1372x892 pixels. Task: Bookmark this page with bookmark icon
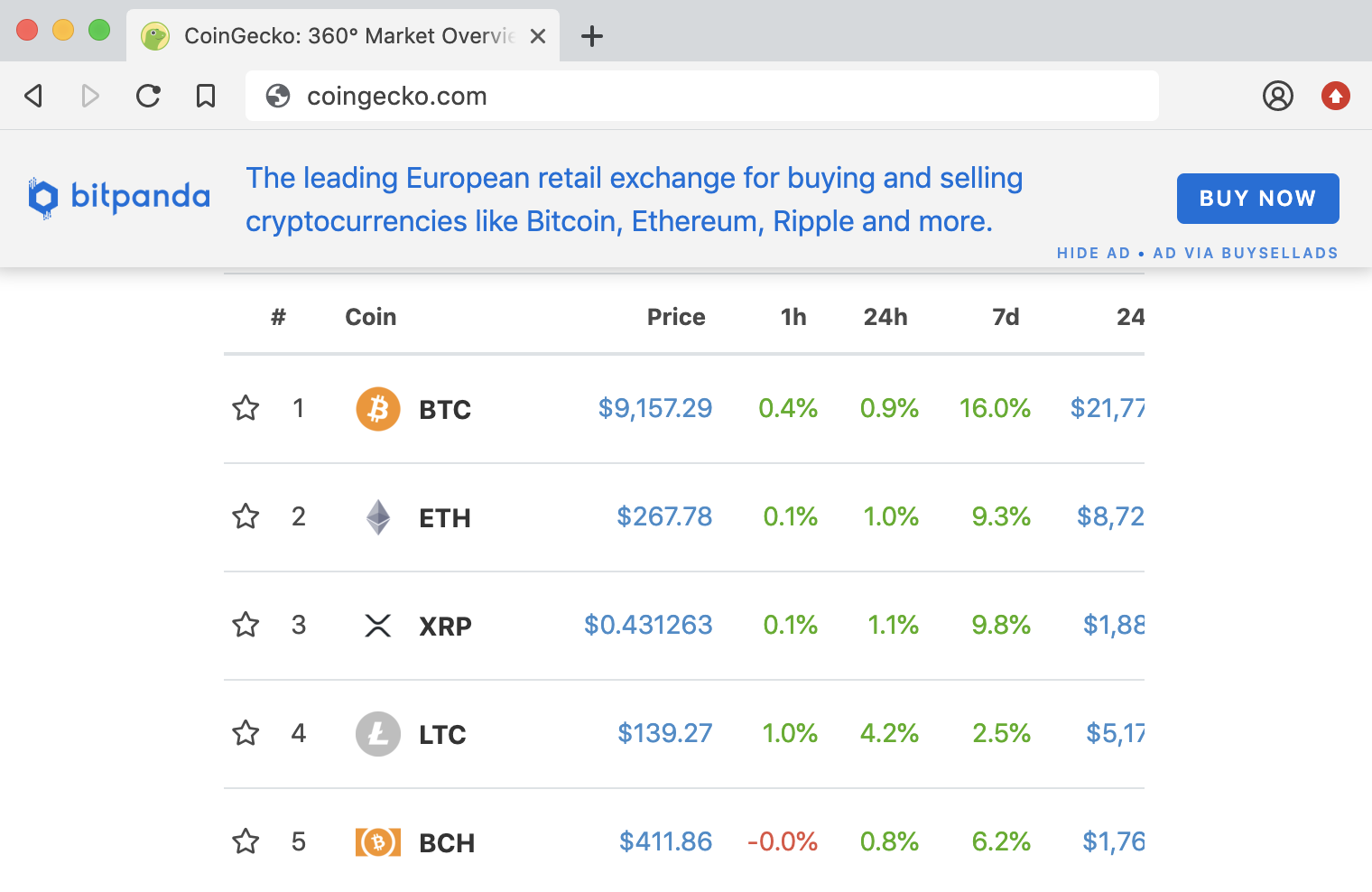(206, 96)
